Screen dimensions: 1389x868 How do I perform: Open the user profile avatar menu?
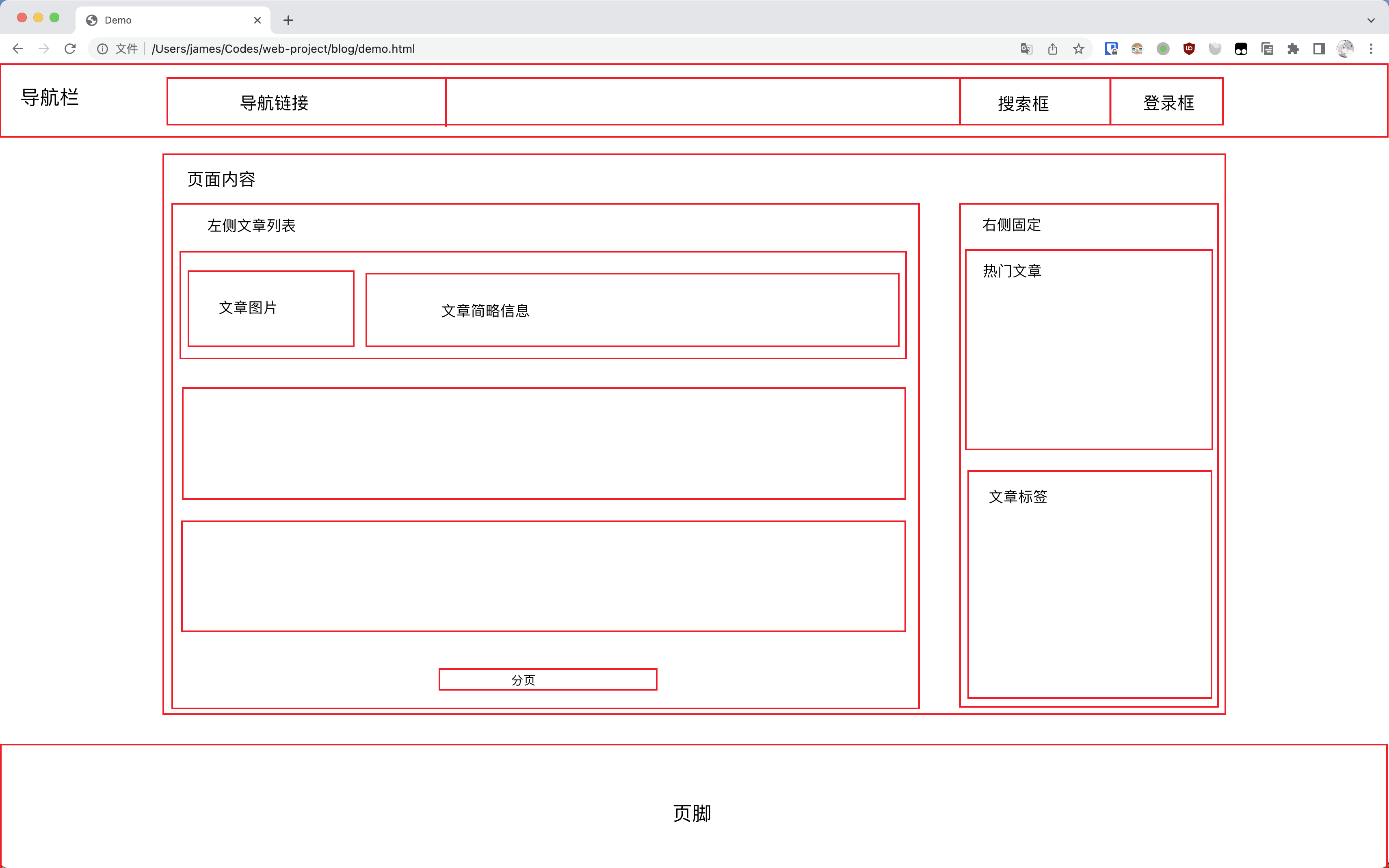1345,49
